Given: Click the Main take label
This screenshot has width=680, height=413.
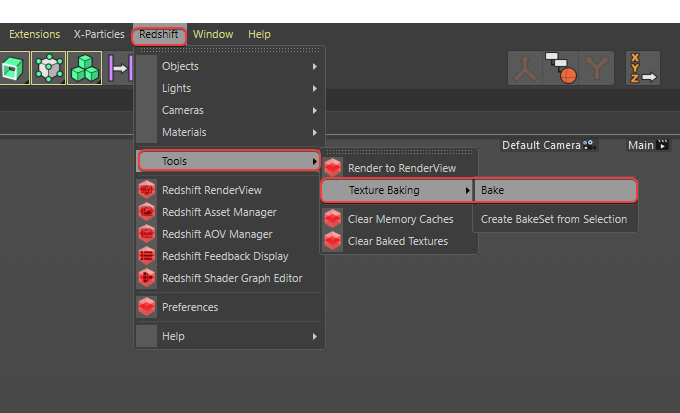Looking at the screenshot, I should coord(641,145).
